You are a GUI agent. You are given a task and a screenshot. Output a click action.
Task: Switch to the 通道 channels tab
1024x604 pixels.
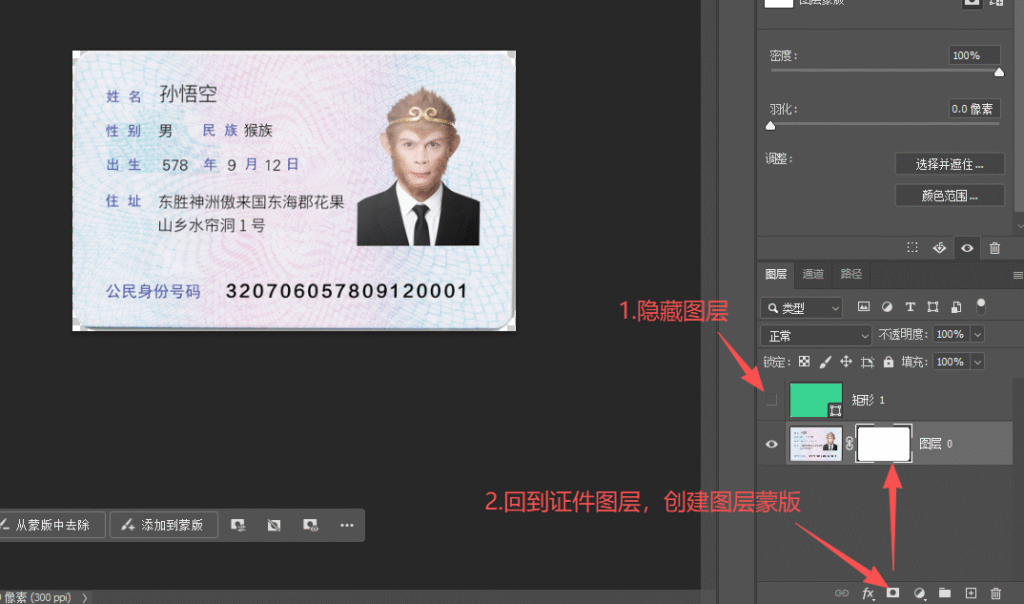pos(813,274)
